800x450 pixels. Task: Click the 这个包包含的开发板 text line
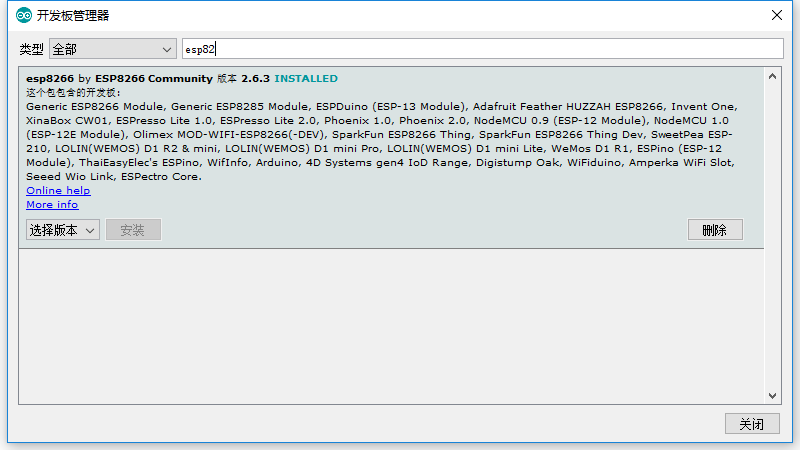click(x=73, y=92)
